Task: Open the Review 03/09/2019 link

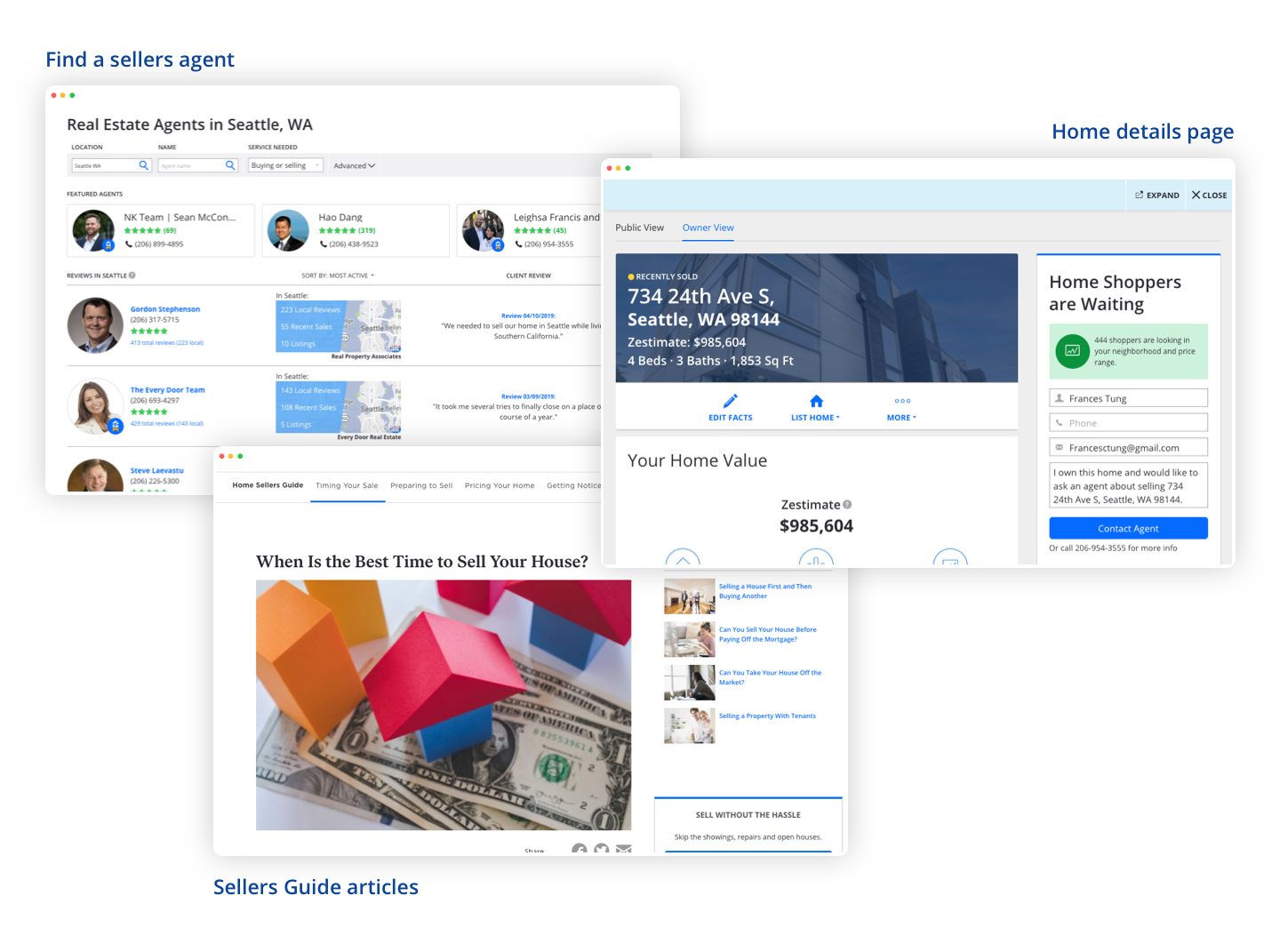Action: (528, 396)
